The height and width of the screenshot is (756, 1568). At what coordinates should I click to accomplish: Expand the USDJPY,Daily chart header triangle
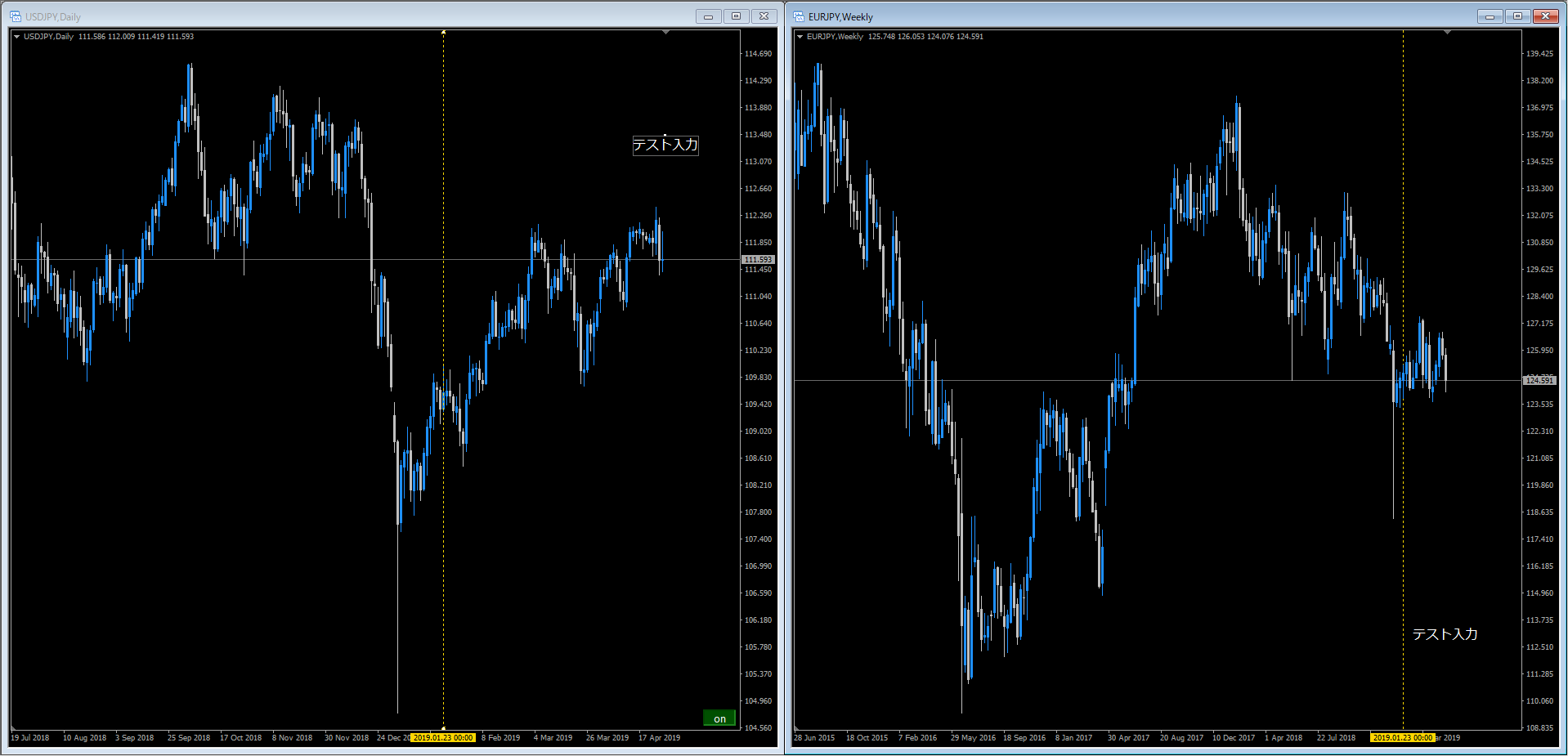coord(16,37)
